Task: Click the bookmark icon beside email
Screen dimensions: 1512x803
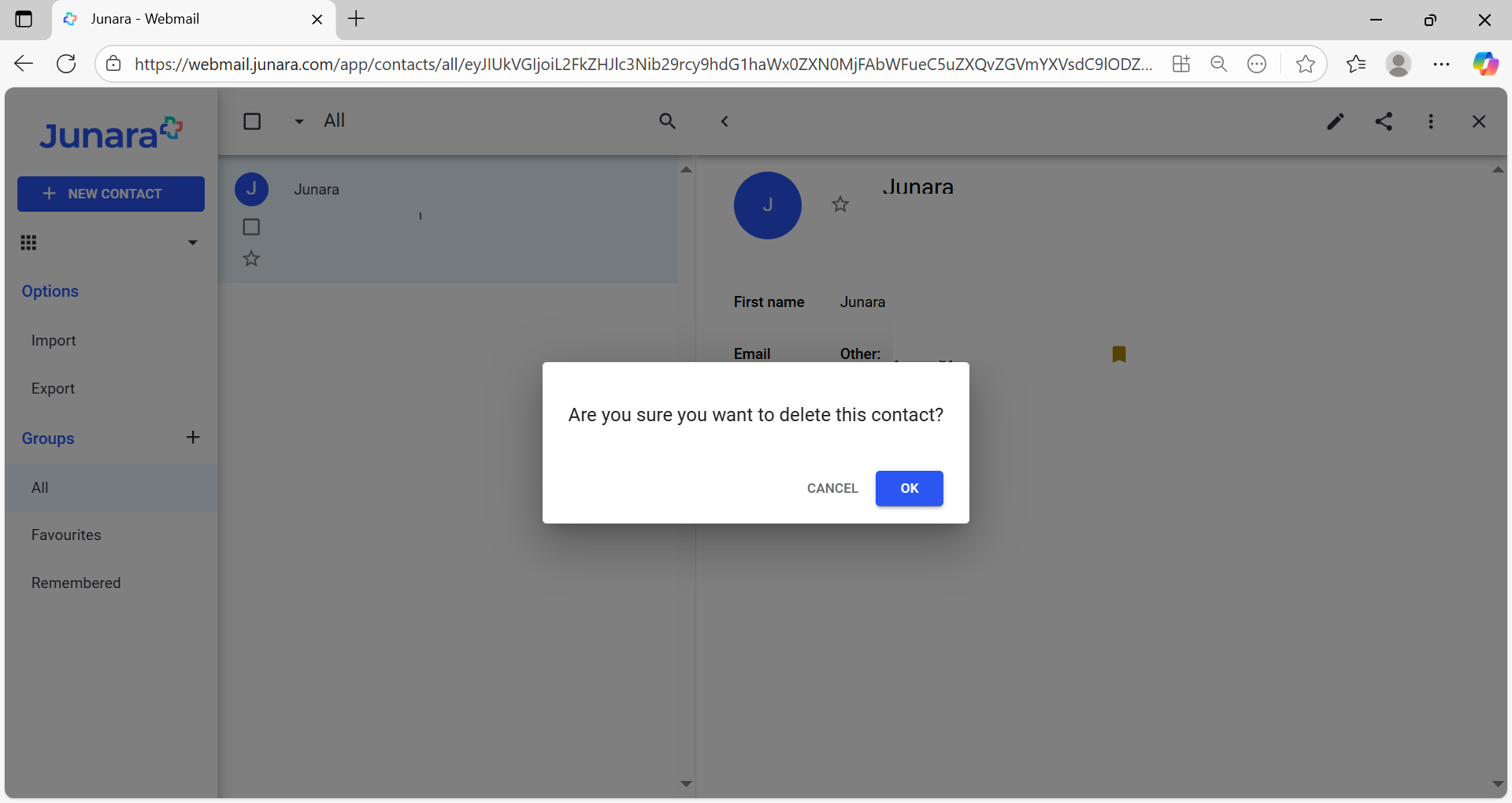Action: pyautogui.click(x=1119, y=354)
